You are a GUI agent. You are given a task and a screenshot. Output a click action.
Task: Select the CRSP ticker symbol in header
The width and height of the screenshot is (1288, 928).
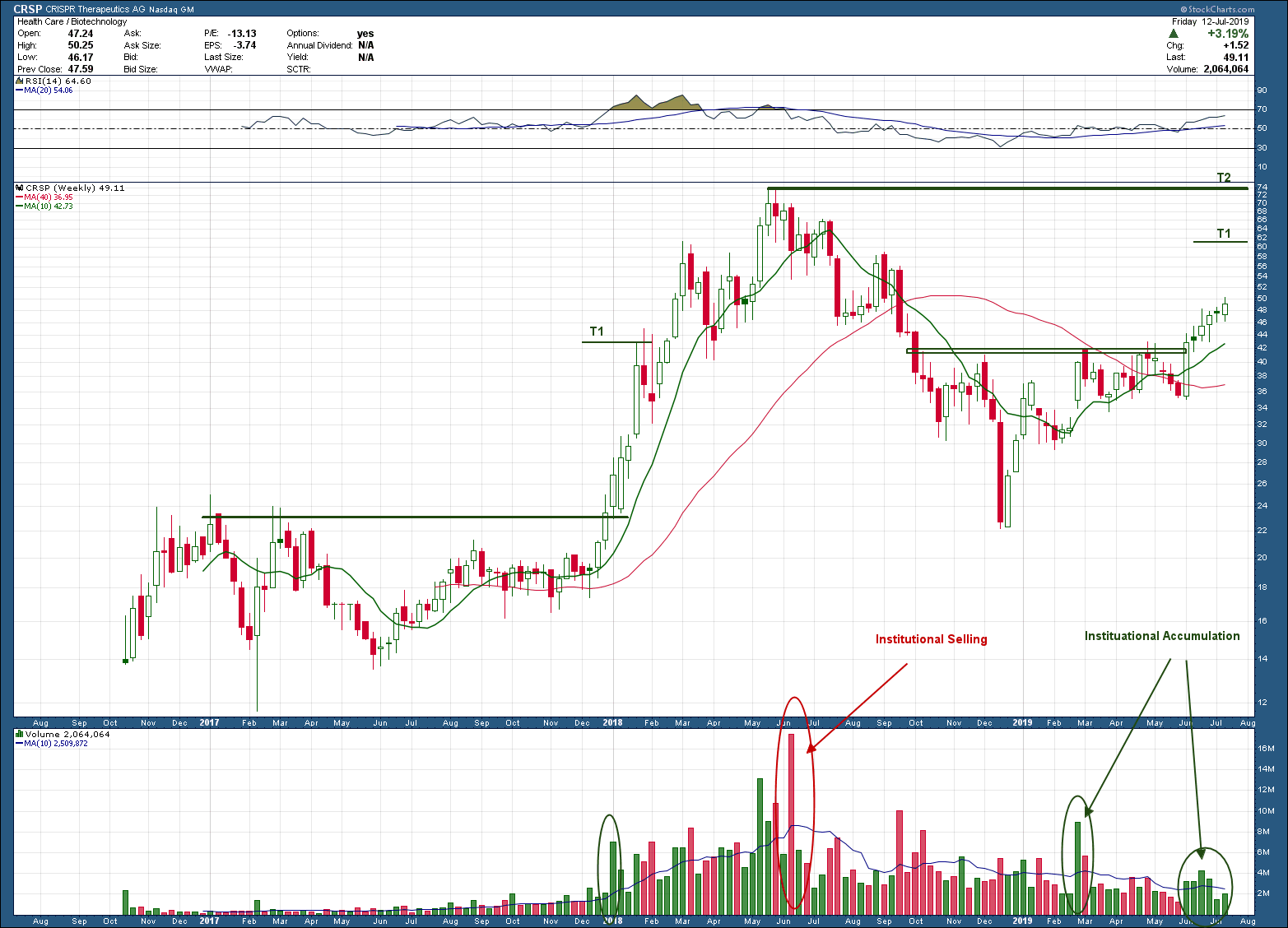(x=27, y=10)
